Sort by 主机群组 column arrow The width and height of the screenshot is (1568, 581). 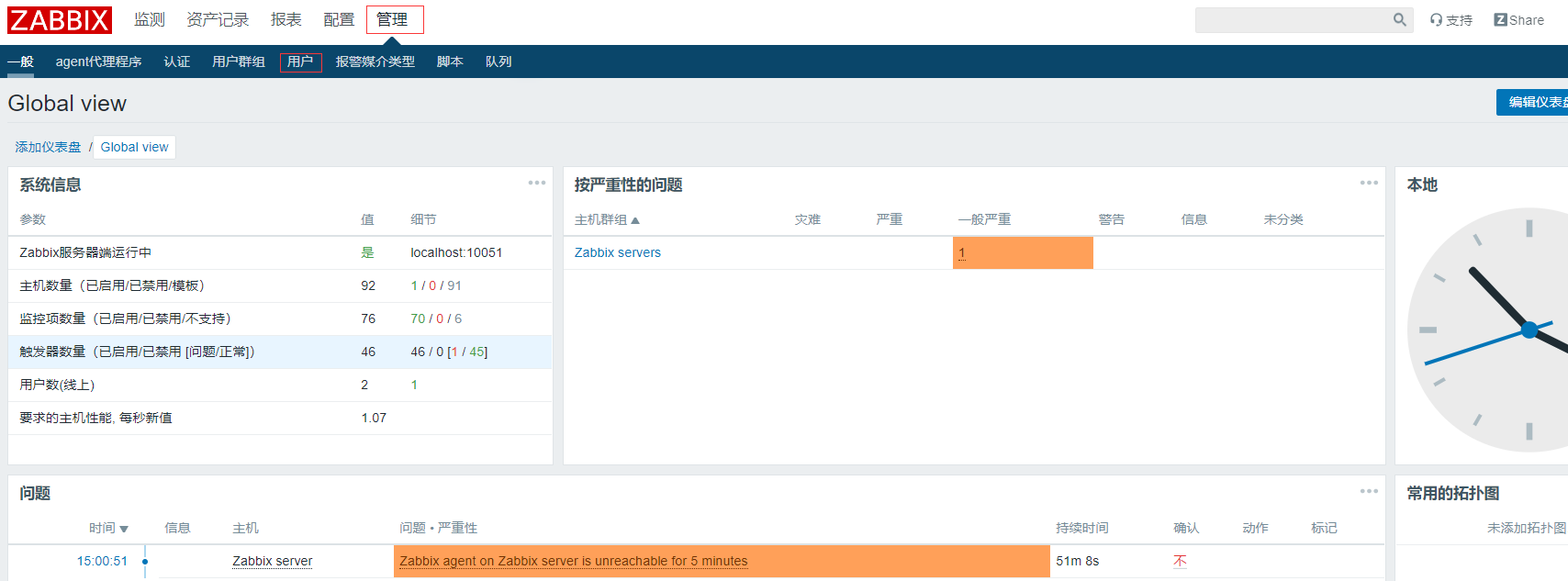click(635, 220)
